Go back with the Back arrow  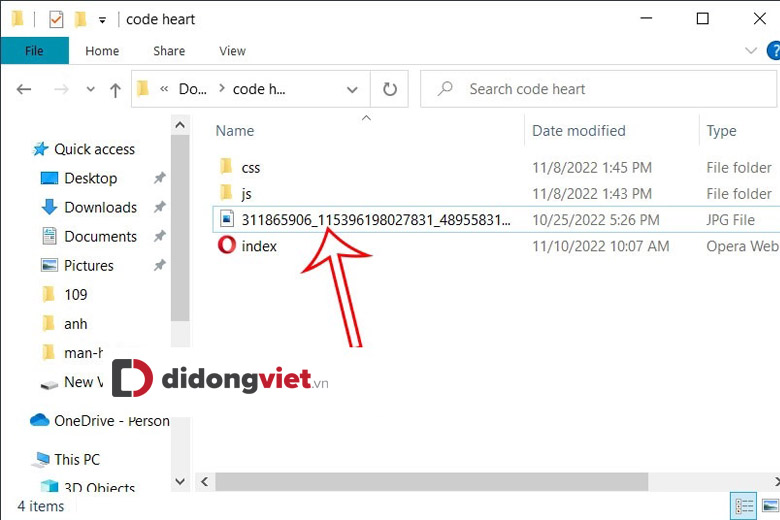coord(24,89)
